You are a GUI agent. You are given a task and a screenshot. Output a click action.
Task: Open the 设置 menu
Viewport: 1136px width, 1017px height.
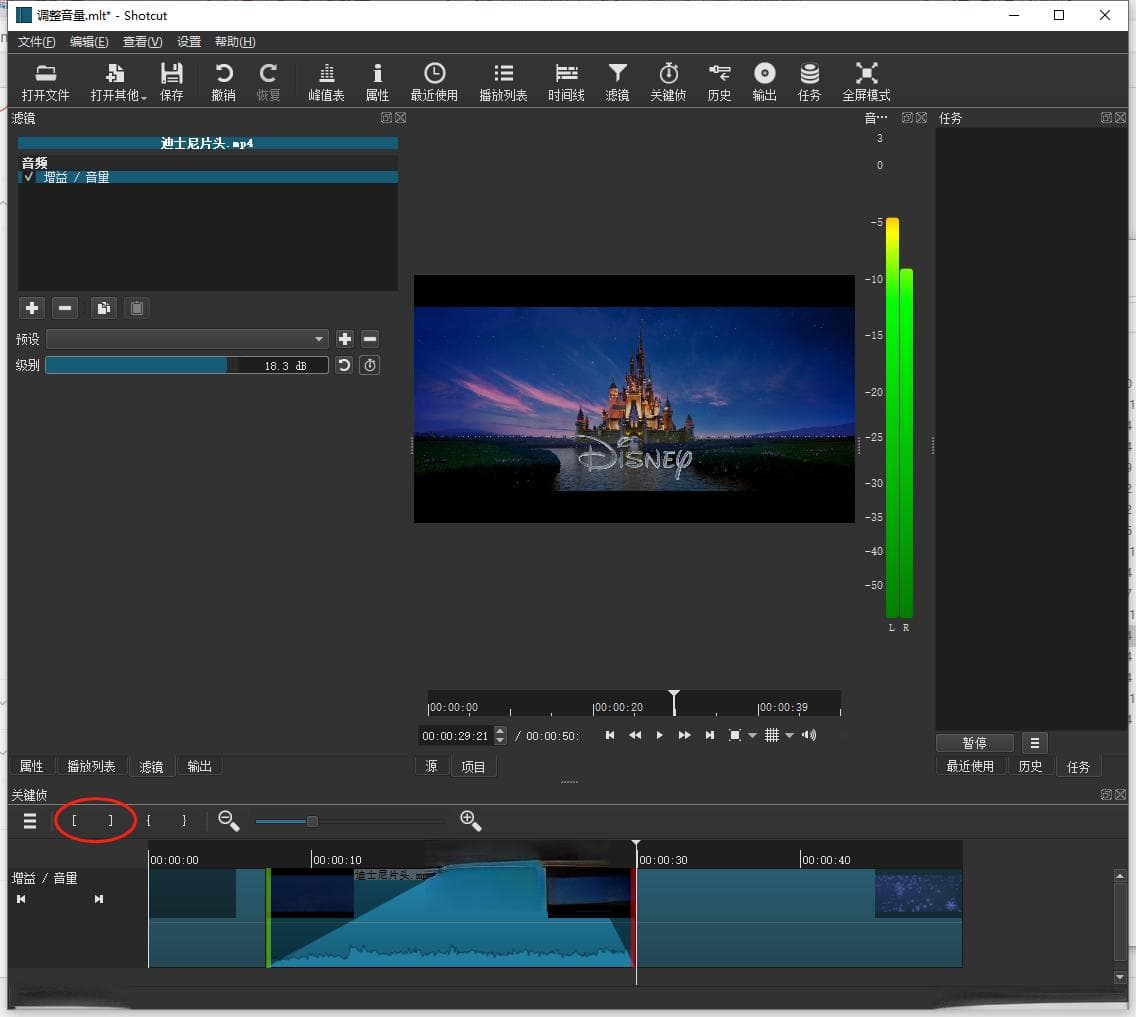189,42
